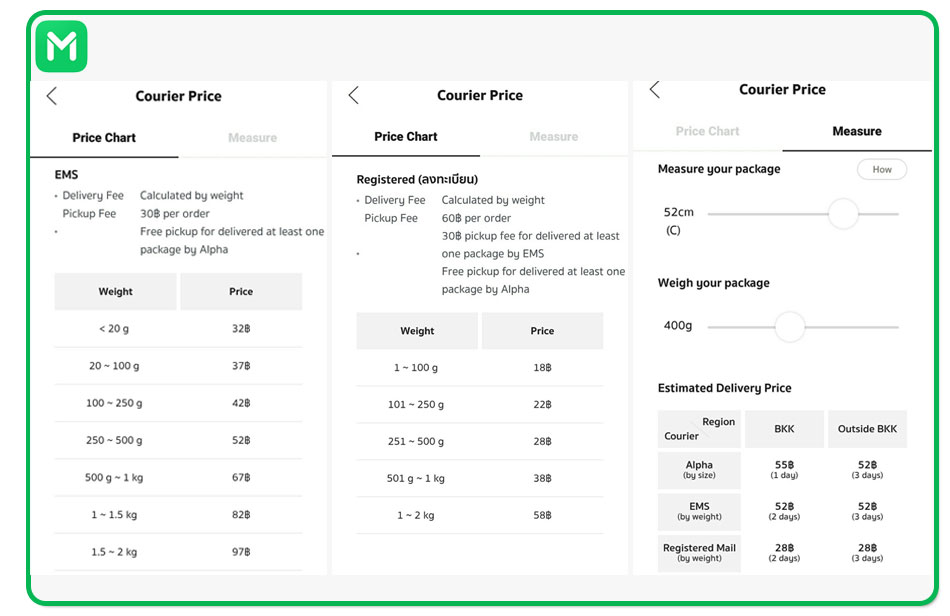Select Price Chart tab on the Measure screen
950x616 pixels.
click(708, 131)
